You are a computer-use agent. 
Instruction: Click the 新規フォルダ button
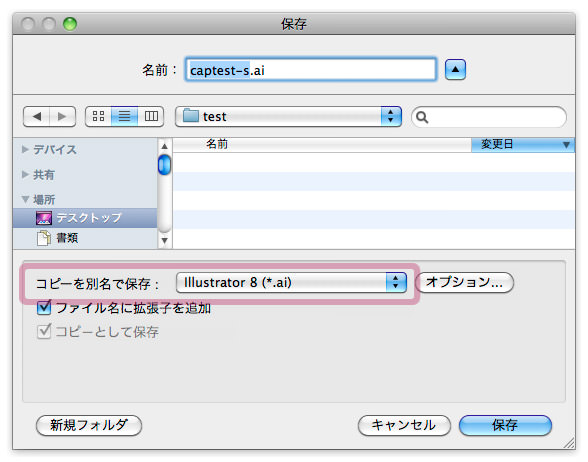[89, 425]
